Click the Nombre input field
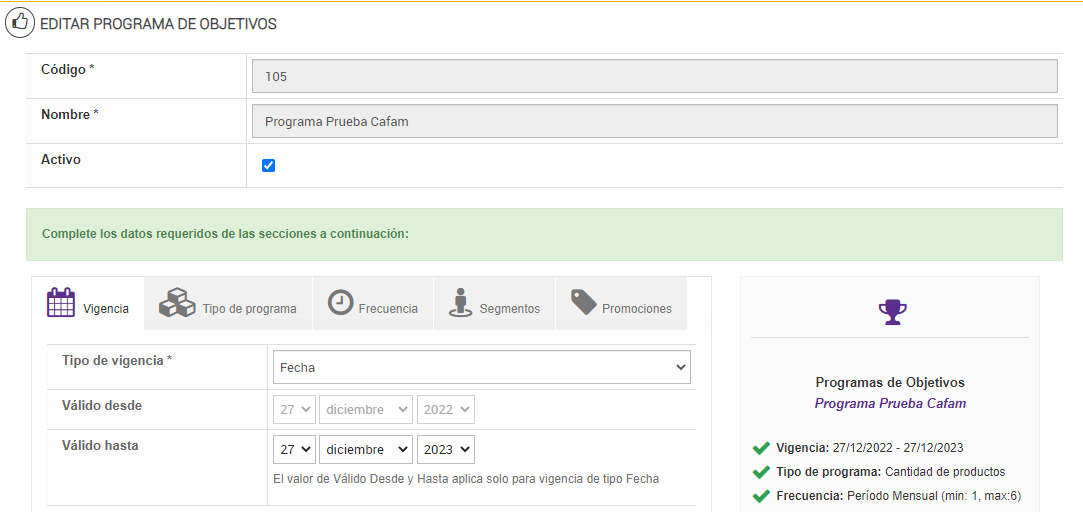 (x=654, y=122)
